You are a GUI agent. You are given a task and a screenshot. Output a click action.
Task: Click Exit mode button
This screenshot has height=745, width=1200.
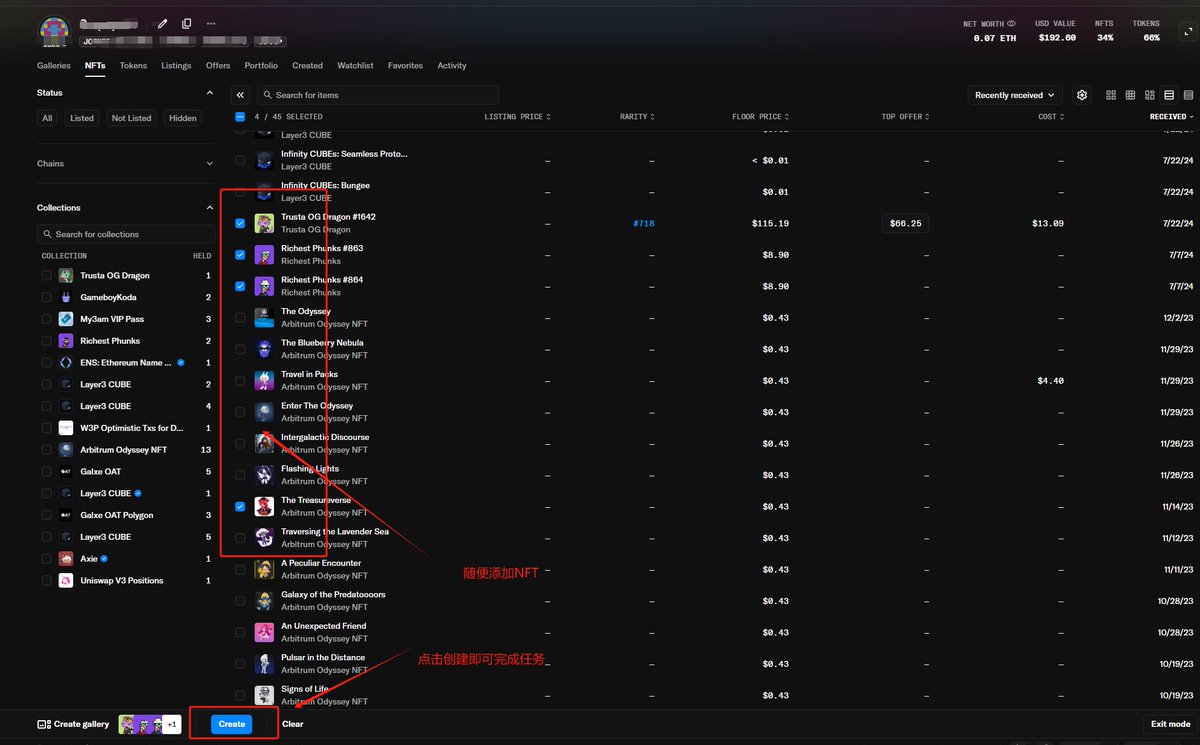point(1170,724)
